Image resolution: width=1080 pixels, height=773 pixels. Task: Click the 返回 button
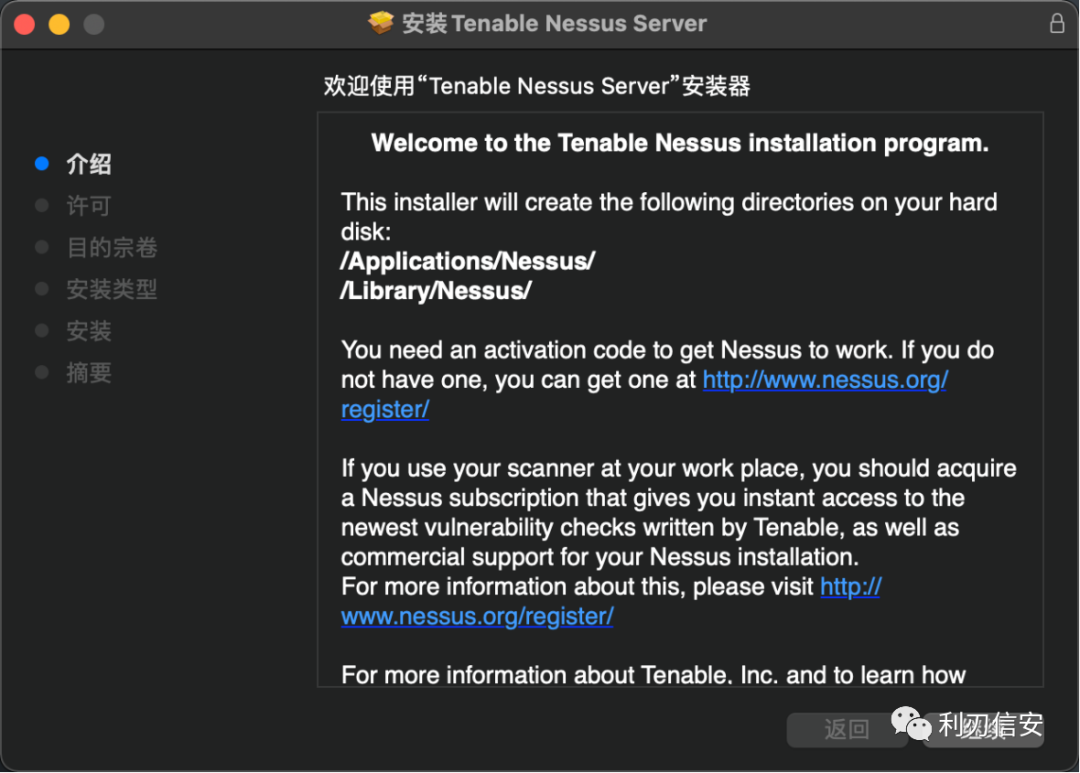point(847,730)
